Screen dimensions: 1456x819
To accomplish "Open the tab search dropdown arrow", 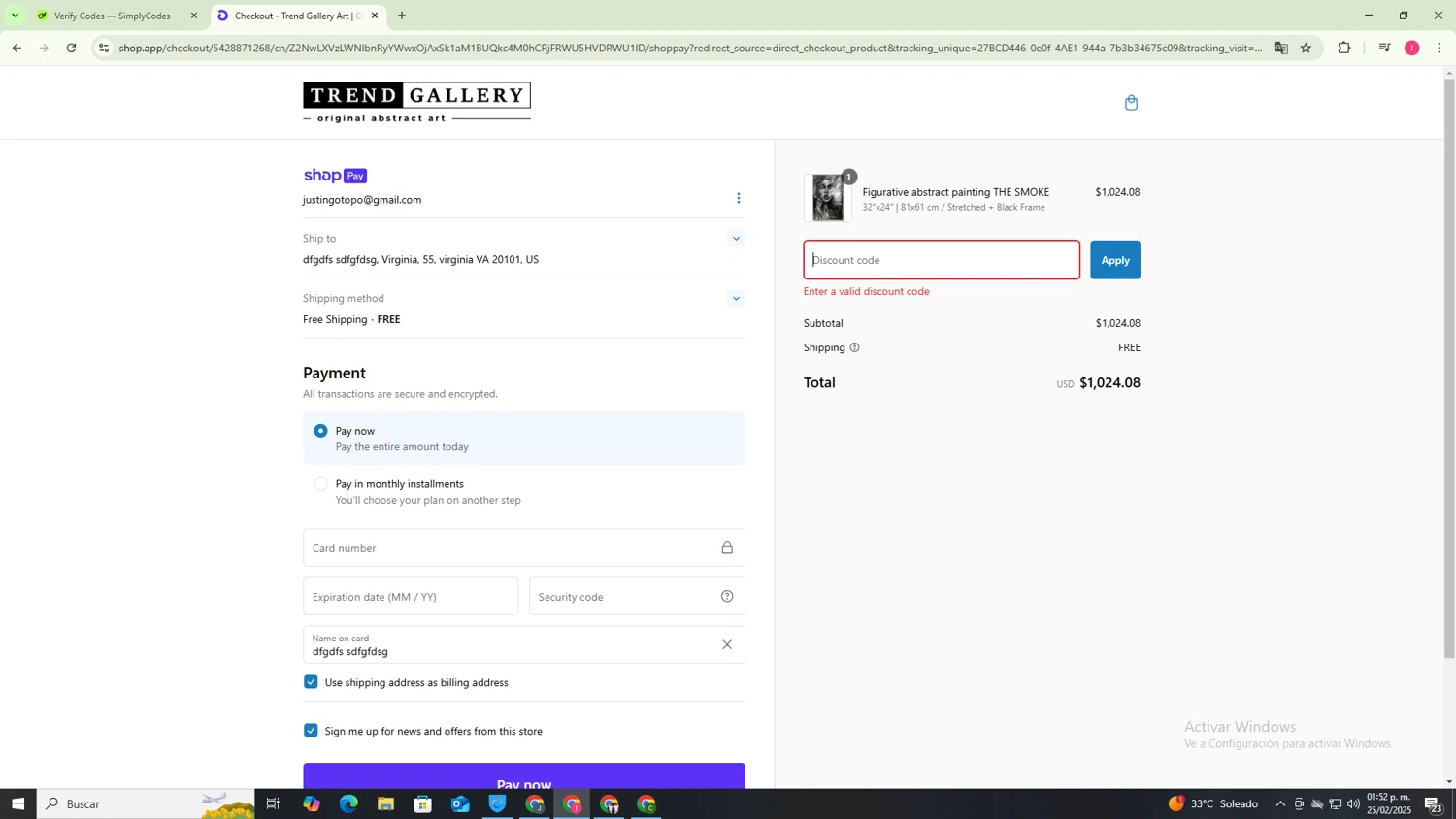I will pyautogui.click(x=15, y=16).
